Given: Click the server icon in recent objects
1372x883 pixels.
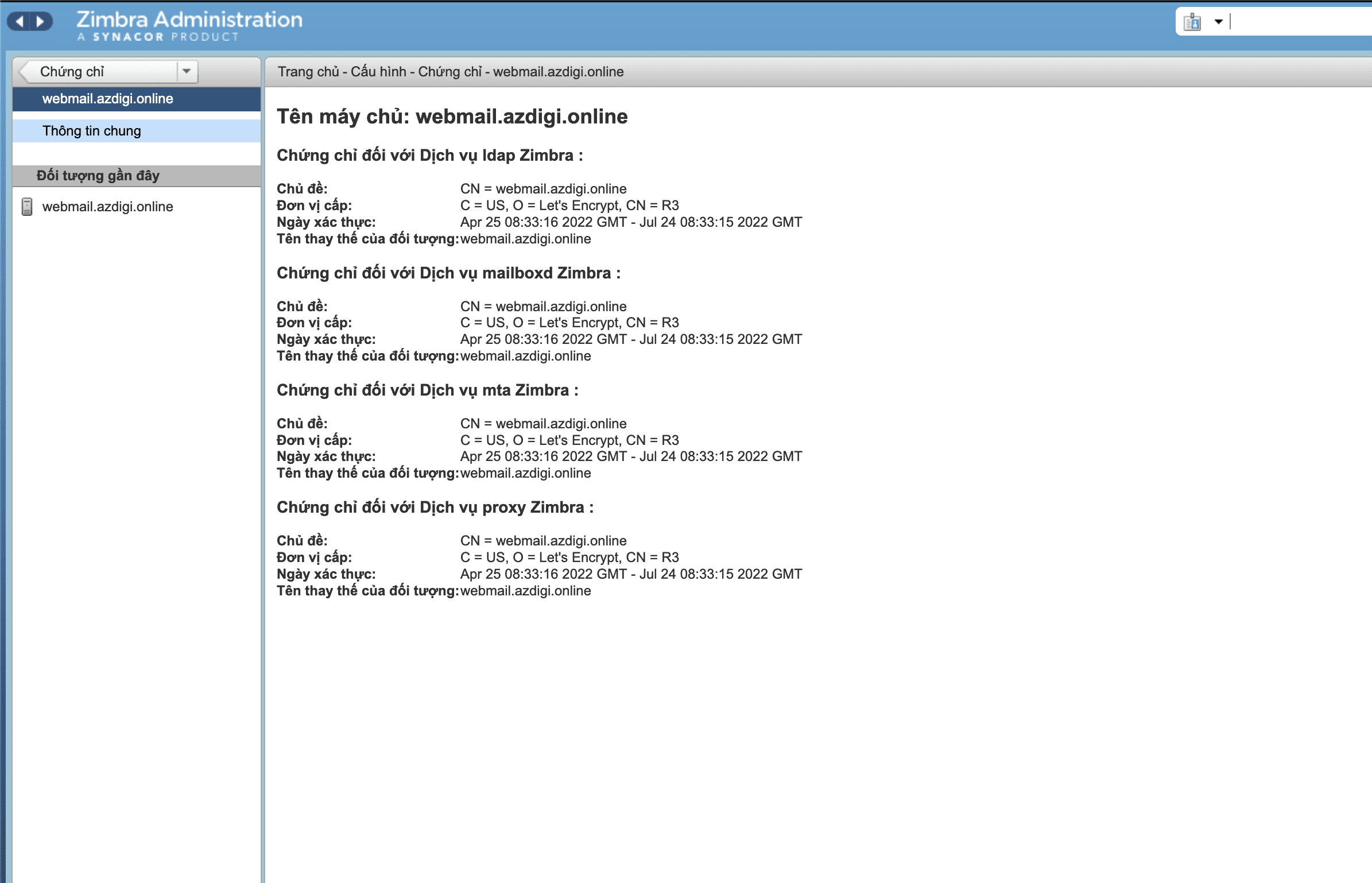Looking at the screenshot, I should (x=27, y=207).
